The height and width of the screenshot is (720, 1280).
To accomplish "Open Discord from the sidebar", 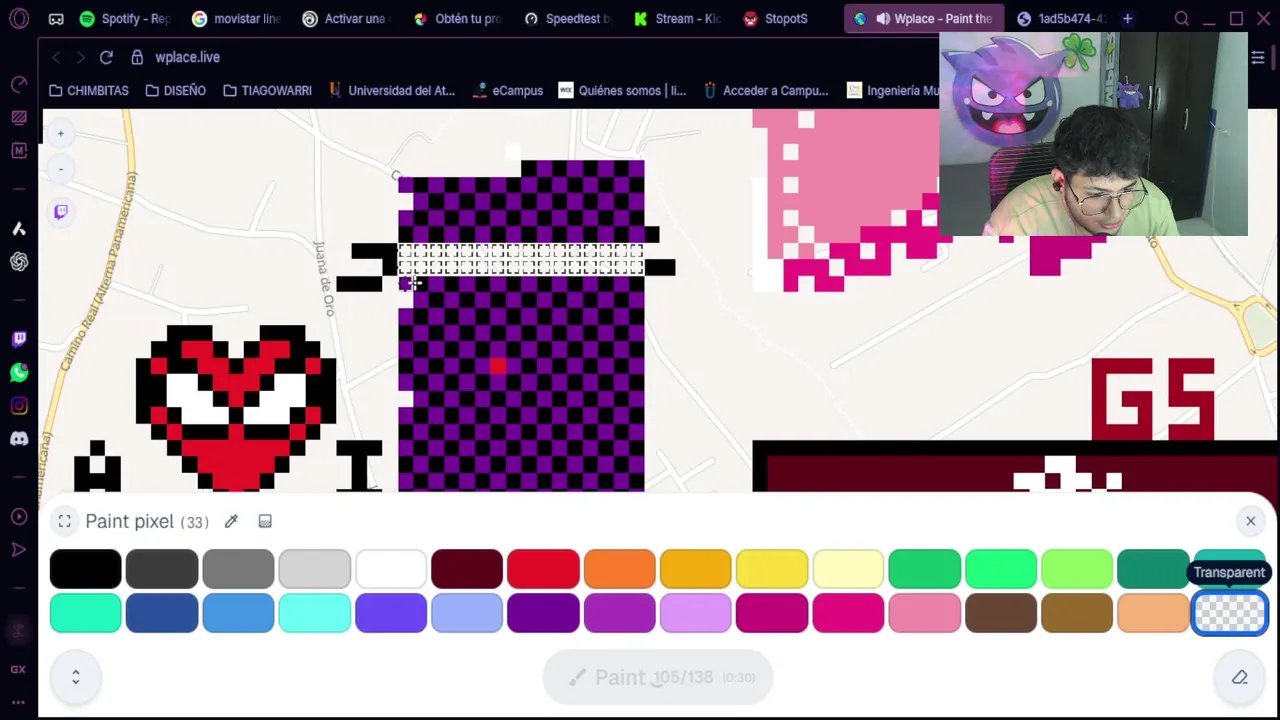I will [19, 438].
